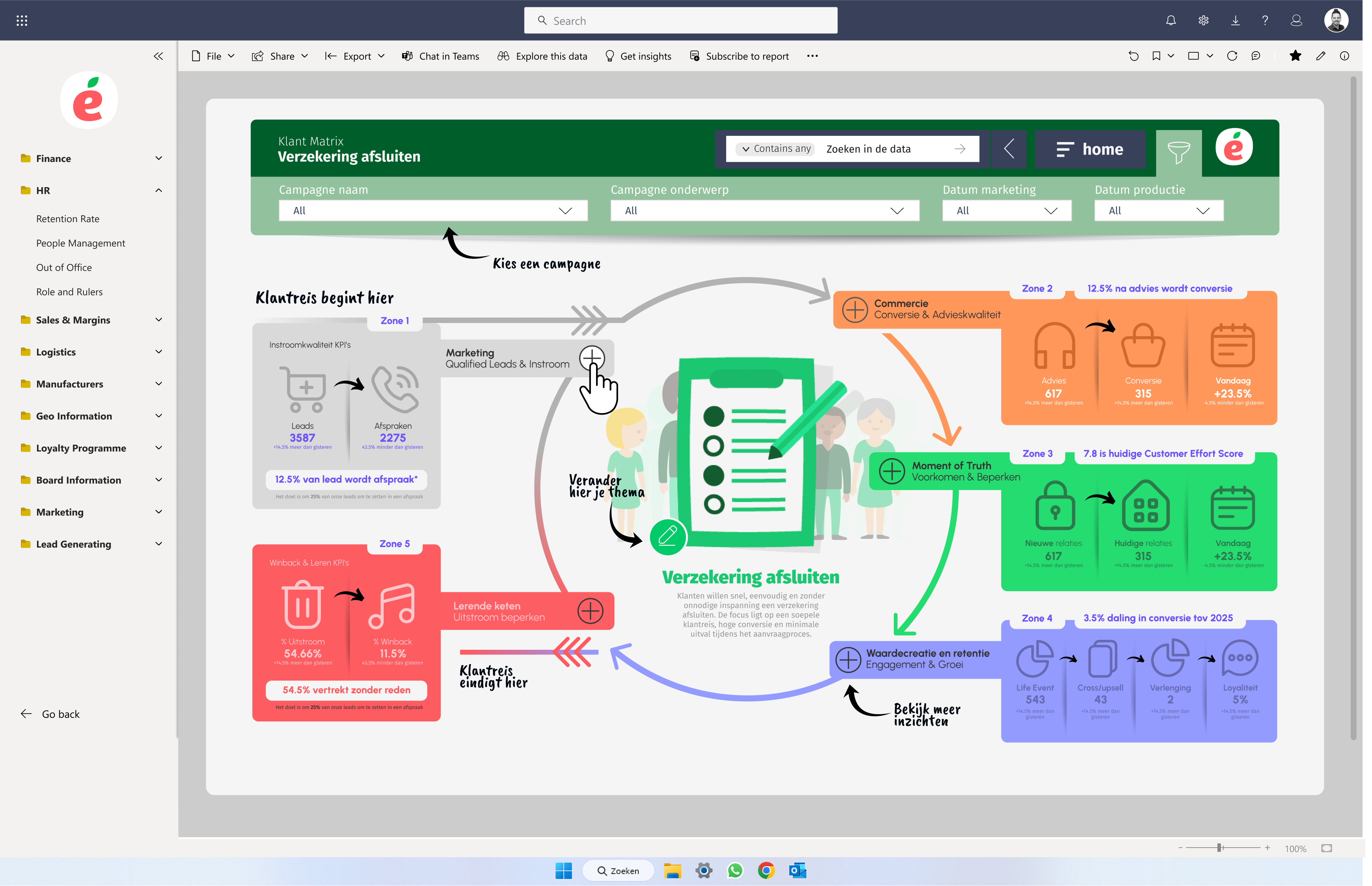Screen dimensions: 1372x886
Task: Open the filter funnel button
Action: [1178, 152]
